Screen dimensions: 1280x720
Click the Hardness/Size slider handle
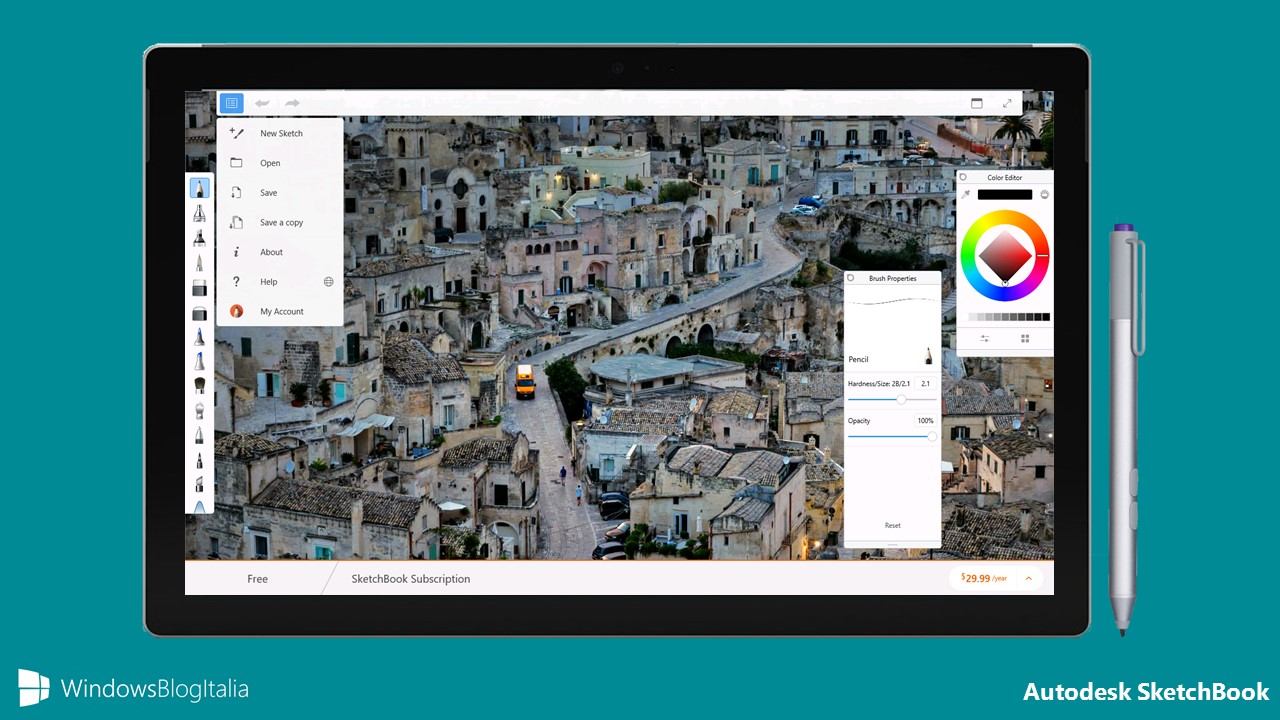[x=901, y=399]
